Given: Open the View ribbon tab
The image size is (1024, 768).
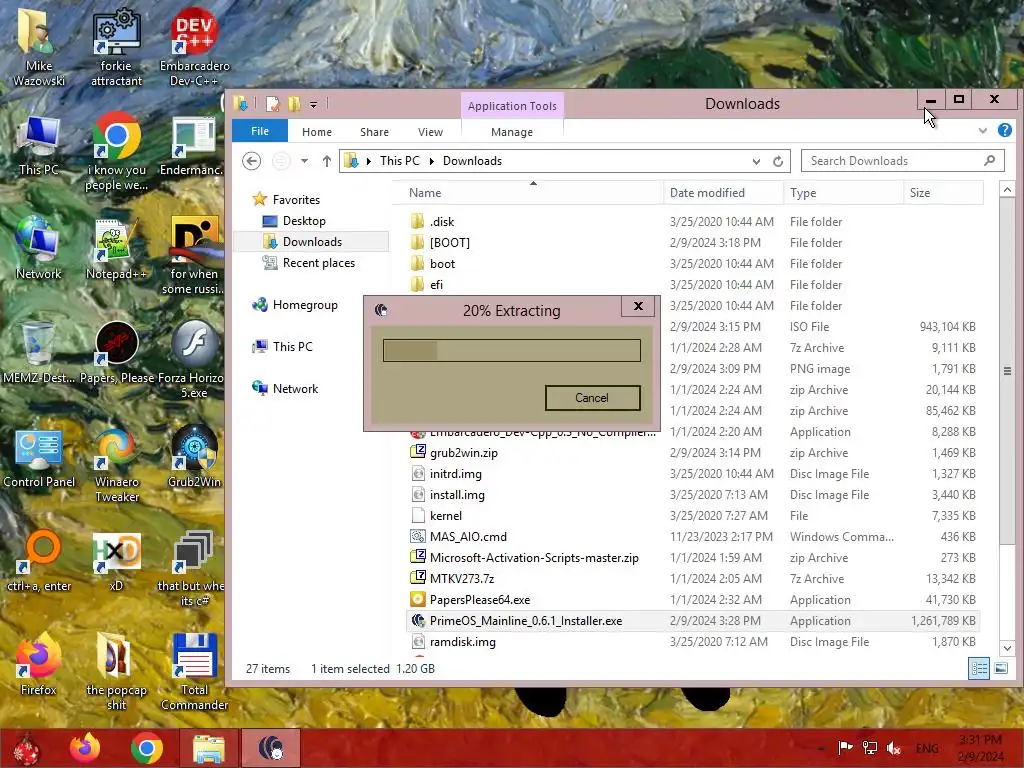Looking at the screenshot, I should (x=430, y=132).
